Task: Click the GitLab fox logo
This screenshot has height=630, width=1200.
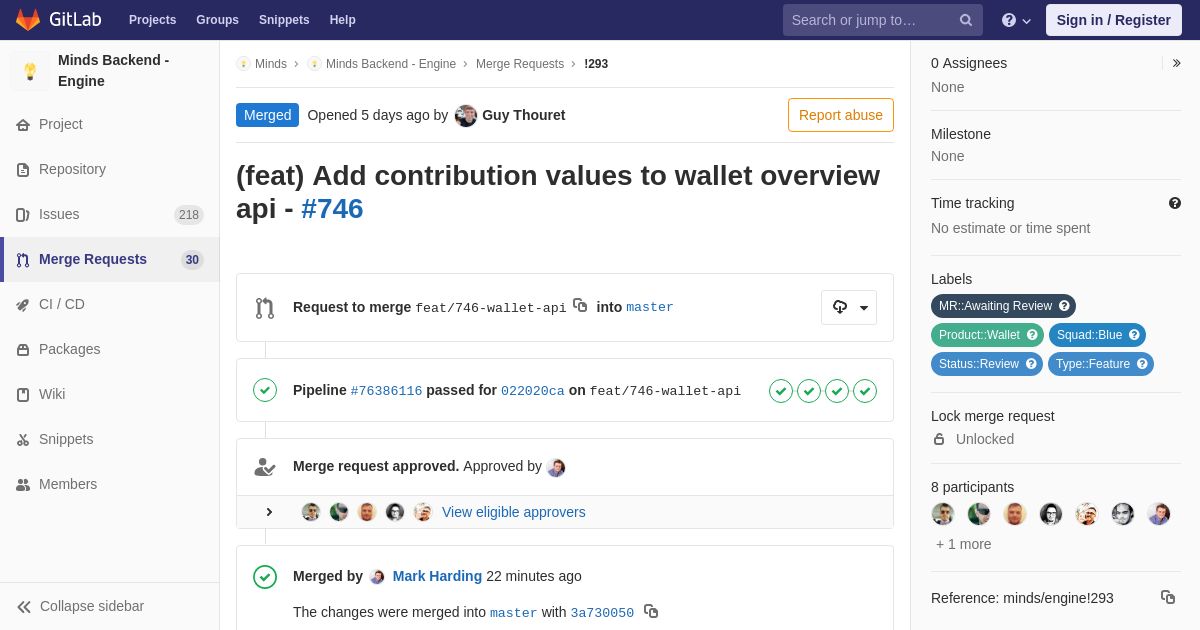Action: [x=28, y=20]
